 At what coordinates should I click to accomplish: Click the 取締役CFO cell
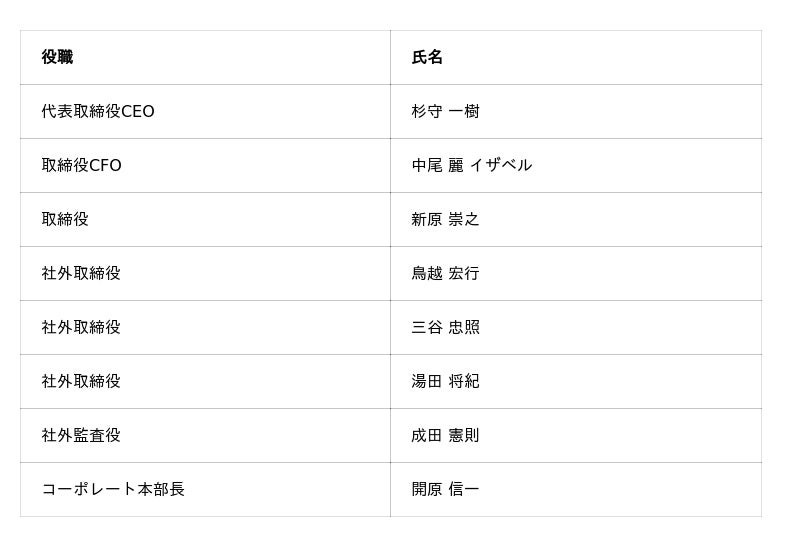[81, 166]
